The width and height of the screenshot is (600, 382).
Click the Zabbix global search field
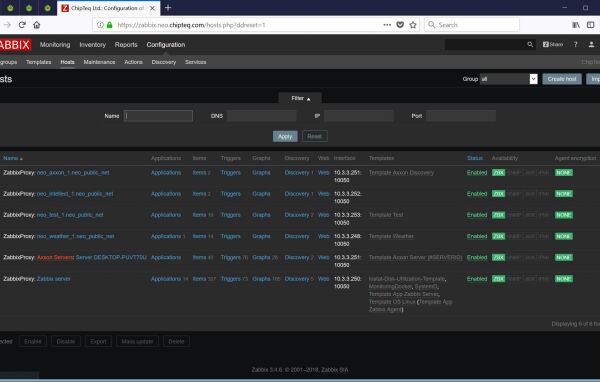tap(485, 45)
